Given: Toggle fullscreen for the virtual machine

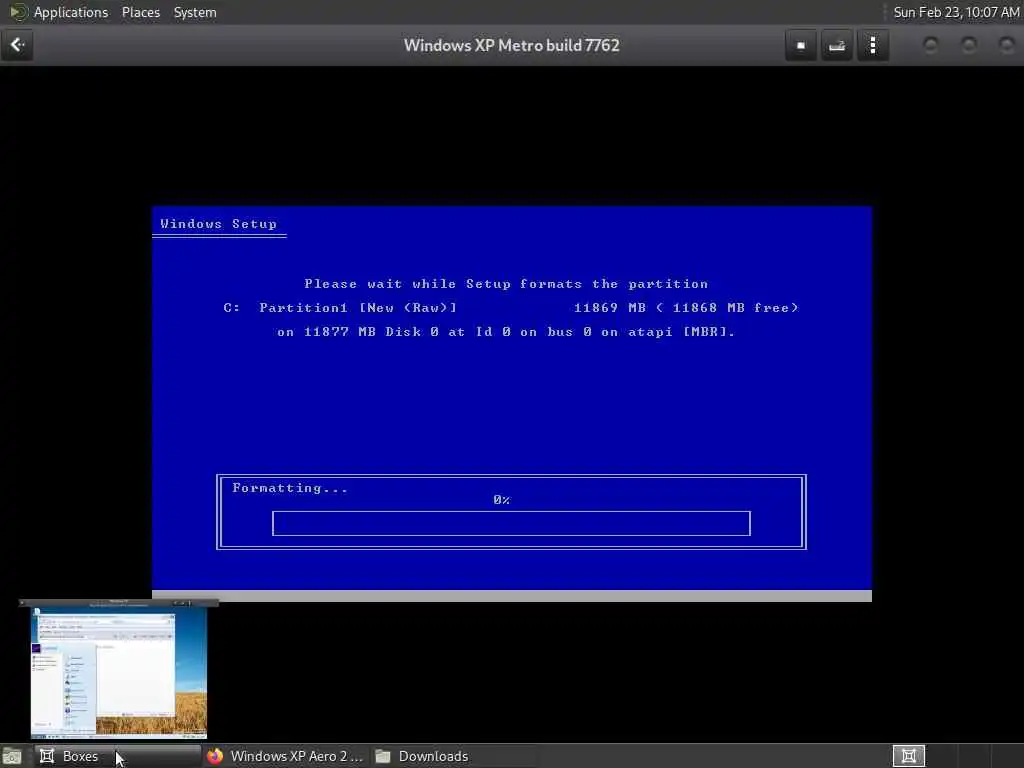Looking at the screenshot, I should point(801,45).
